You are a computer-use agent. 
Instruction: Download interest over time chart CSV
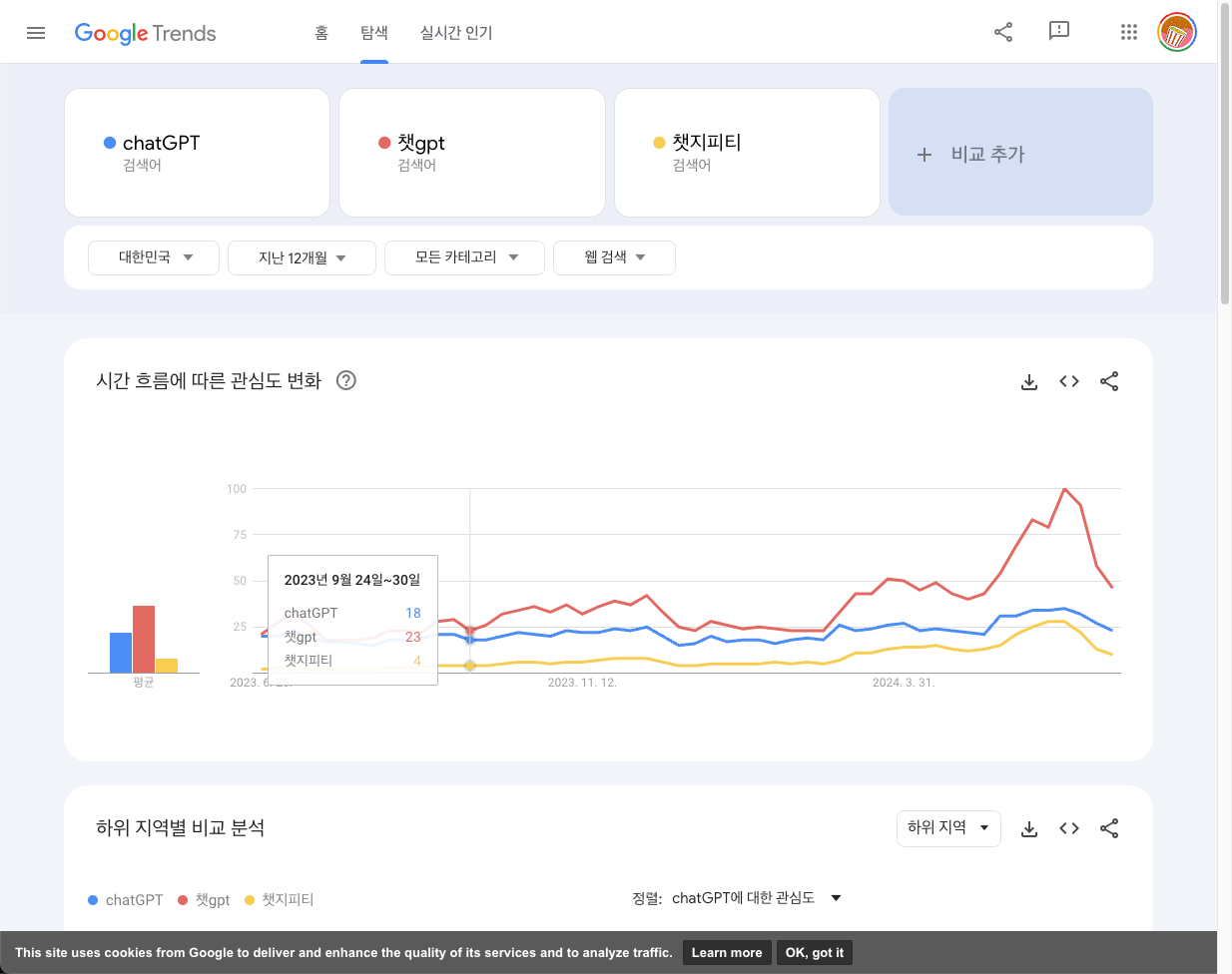pos(1029,381)
